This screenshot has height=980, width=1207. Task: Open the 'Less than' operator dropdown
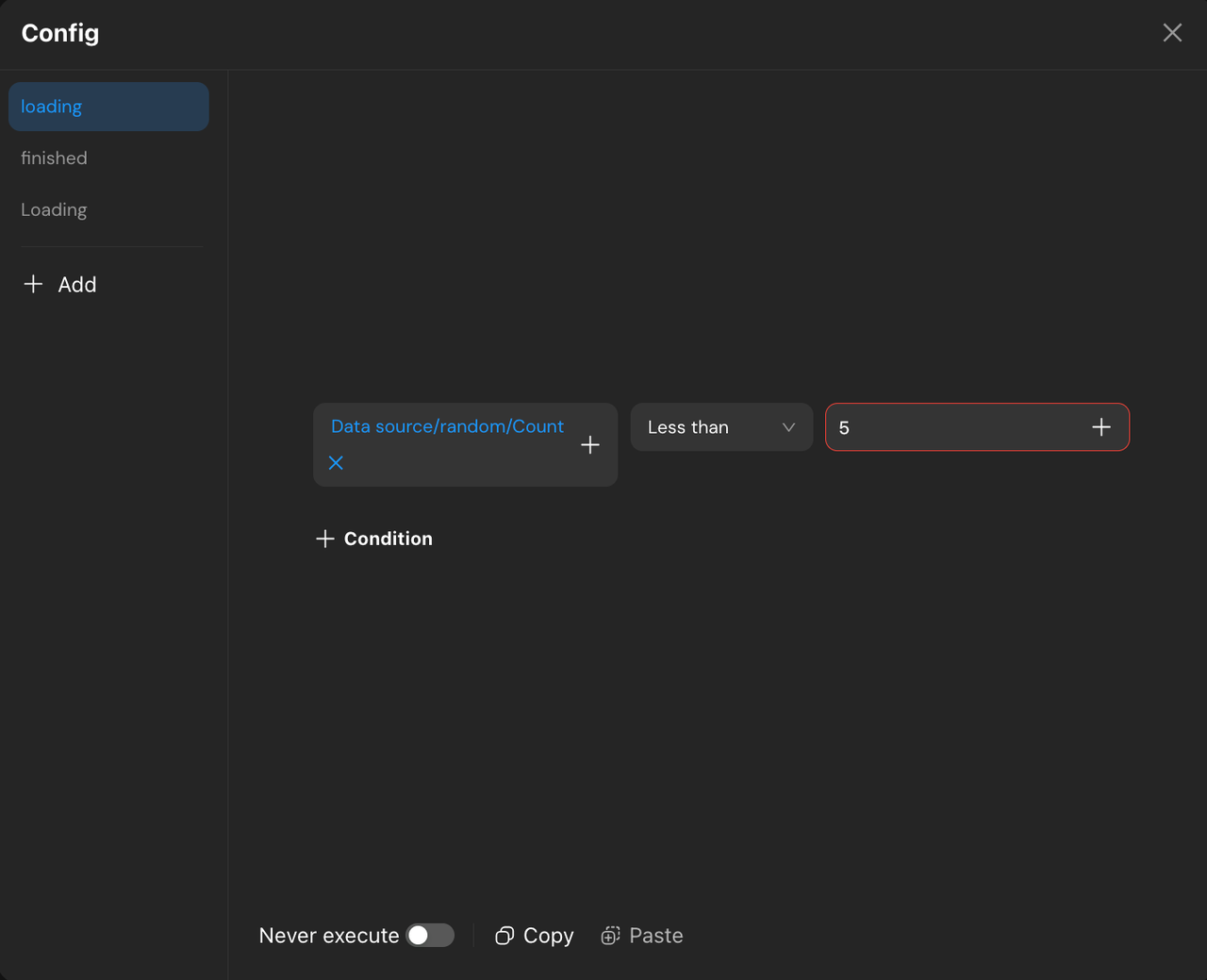point(707,427)
